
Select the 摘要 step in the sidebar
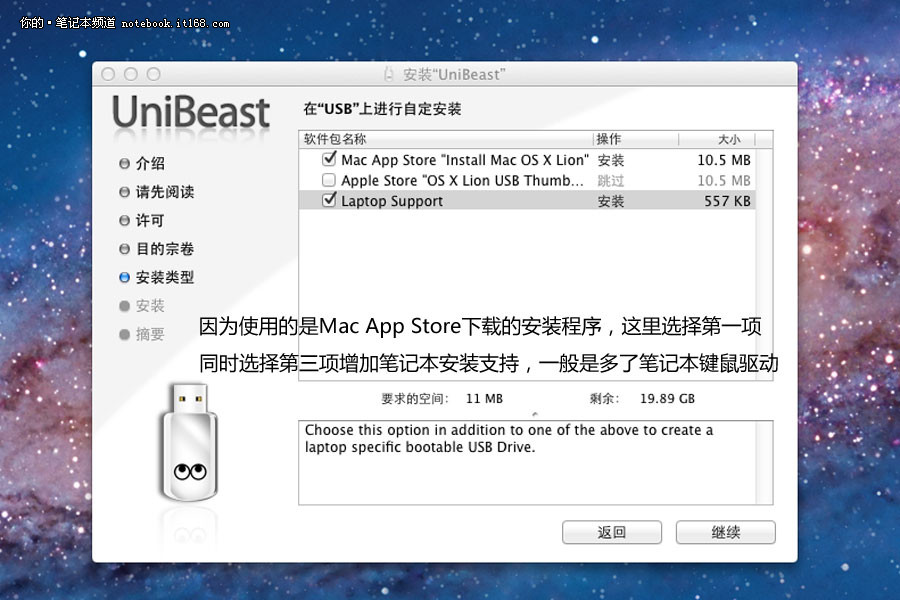[x=142, y=334]
